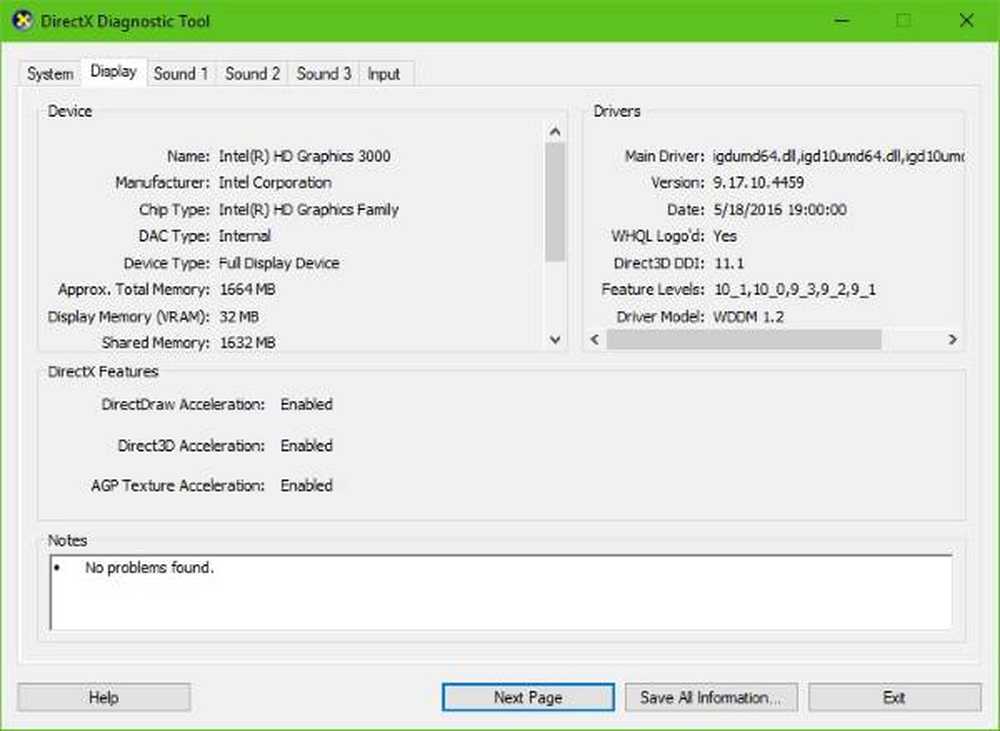
Task: Click 'Full Display Device' value
Action: click(x=279, y=263)
